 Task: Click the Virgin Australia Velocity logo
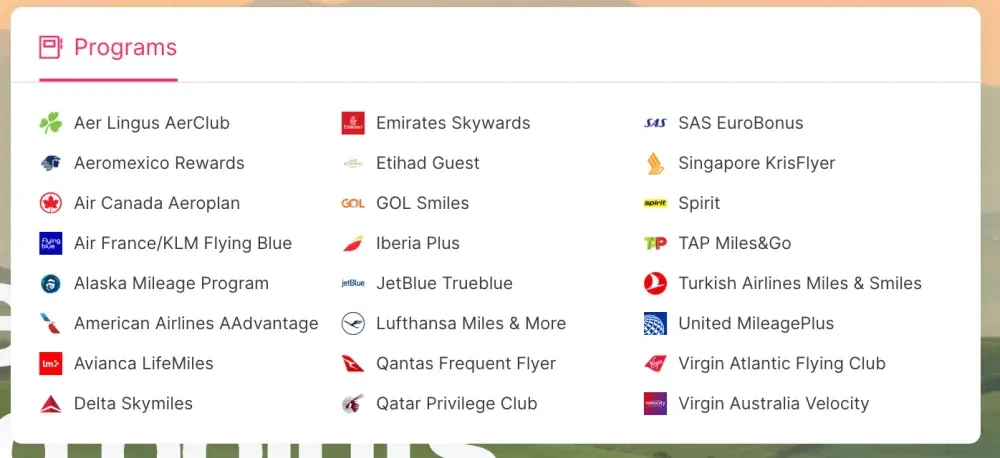coord(655,403)
